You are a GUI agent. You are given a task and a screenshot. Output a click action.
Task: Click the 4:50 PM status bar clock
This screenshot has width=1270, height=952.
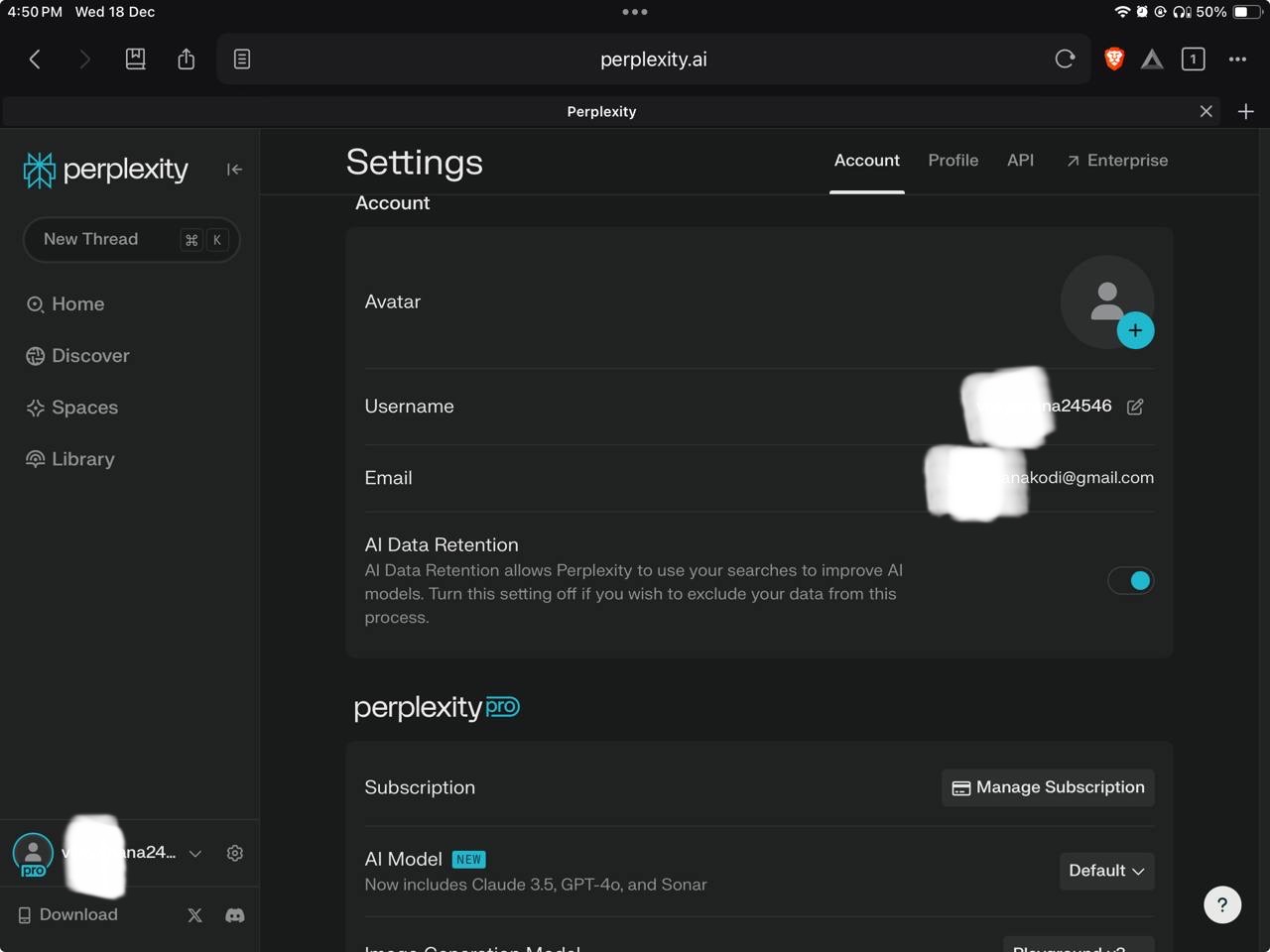click(35, 12)
